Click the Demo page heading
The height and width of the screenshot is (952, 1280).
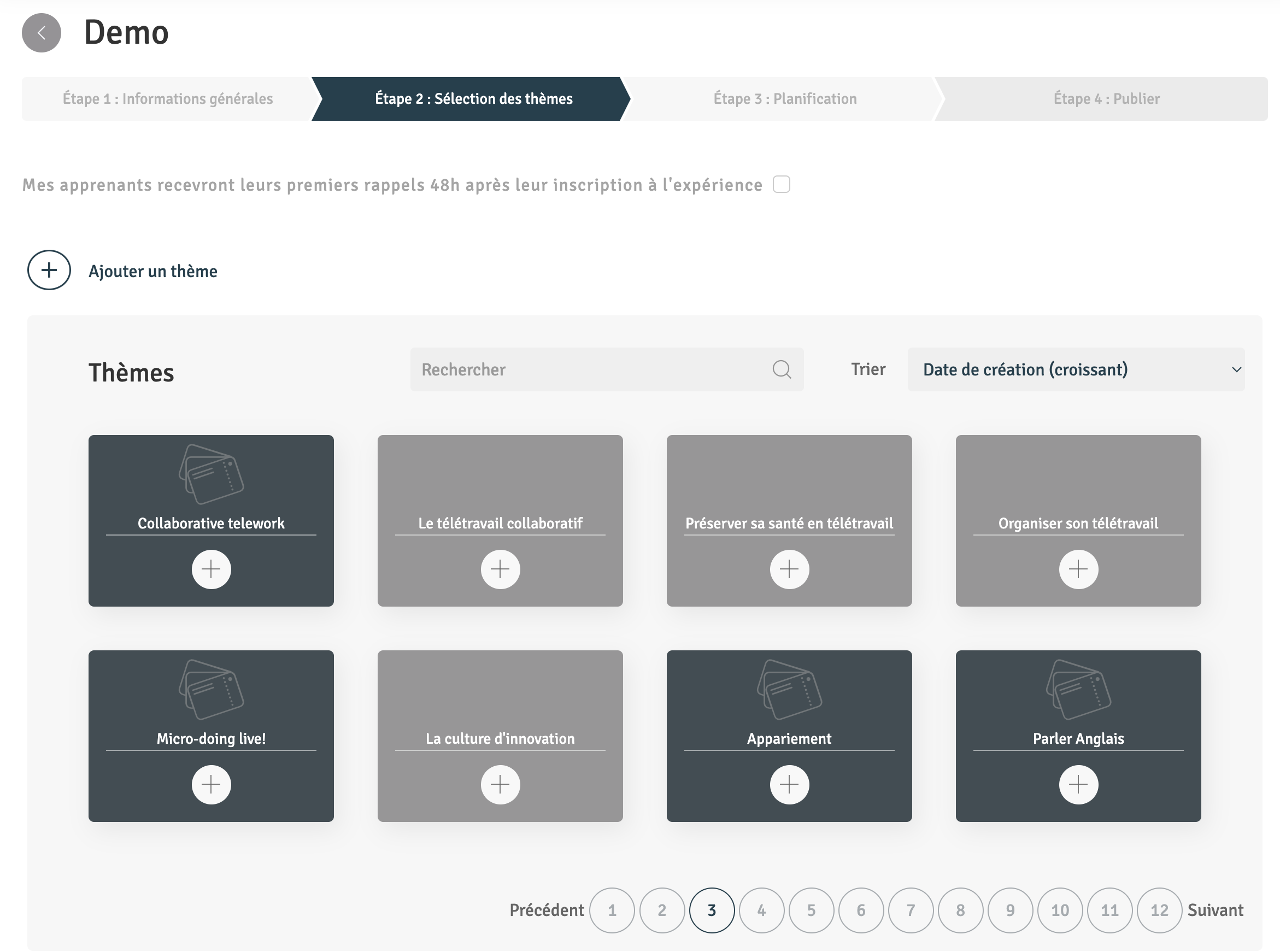(126, 32)
